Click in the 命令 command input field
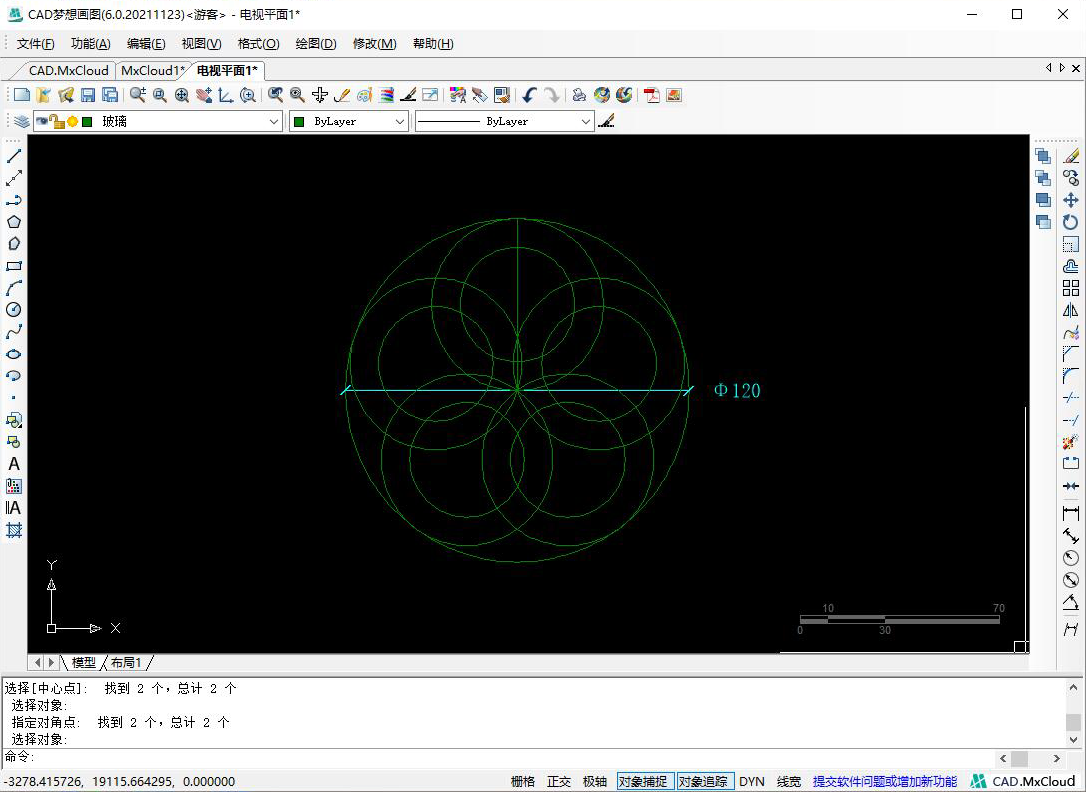The height and width of the screenshot is (792, 1086). [x=500, y=758]
